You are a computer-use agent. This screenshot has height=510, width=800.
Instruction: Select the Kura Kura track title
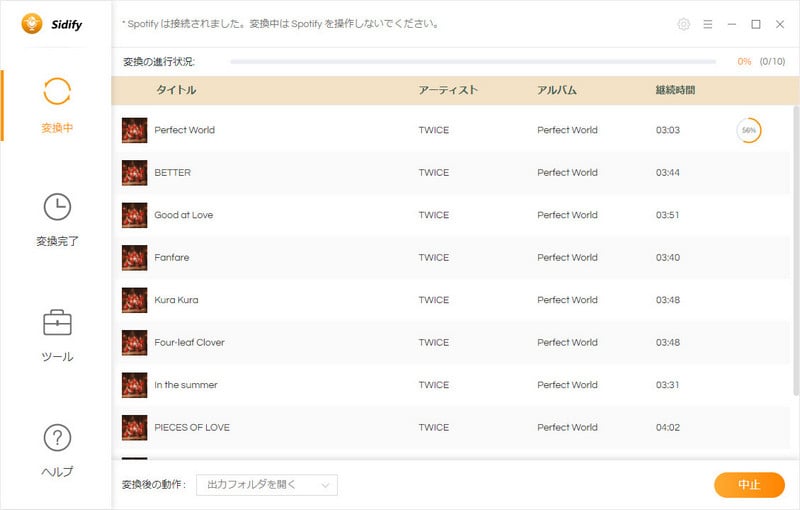click(x=177, y=300)
